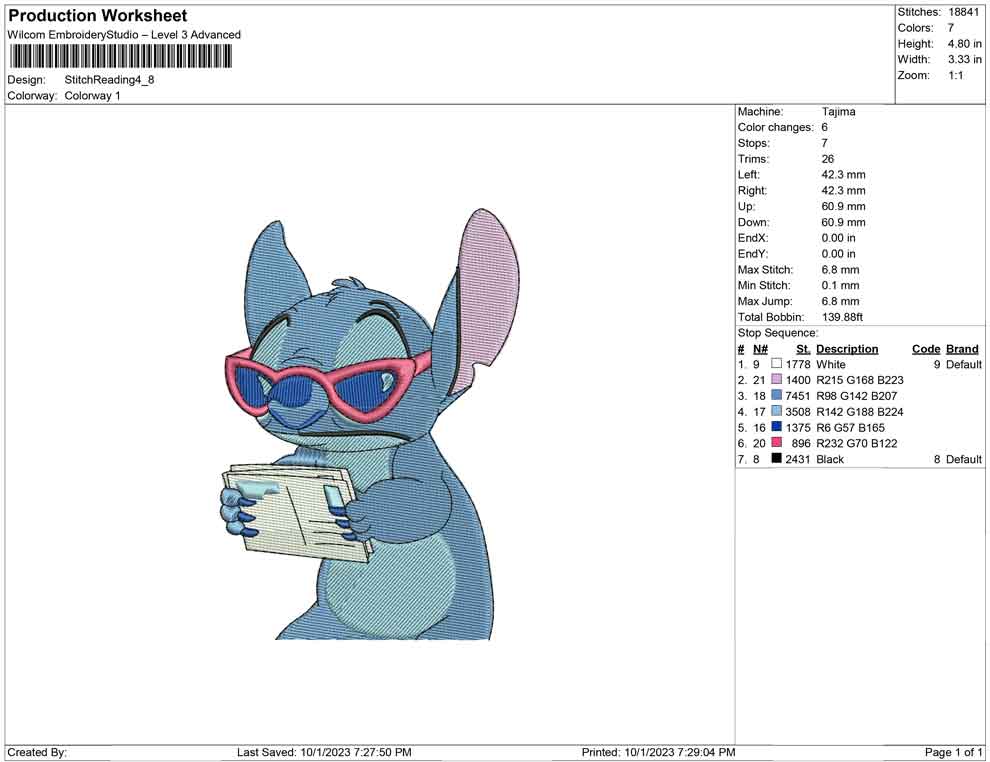Click the Machine value 'Tajima'
Screen dimensions: 990x762
click(x=838, y=112)
